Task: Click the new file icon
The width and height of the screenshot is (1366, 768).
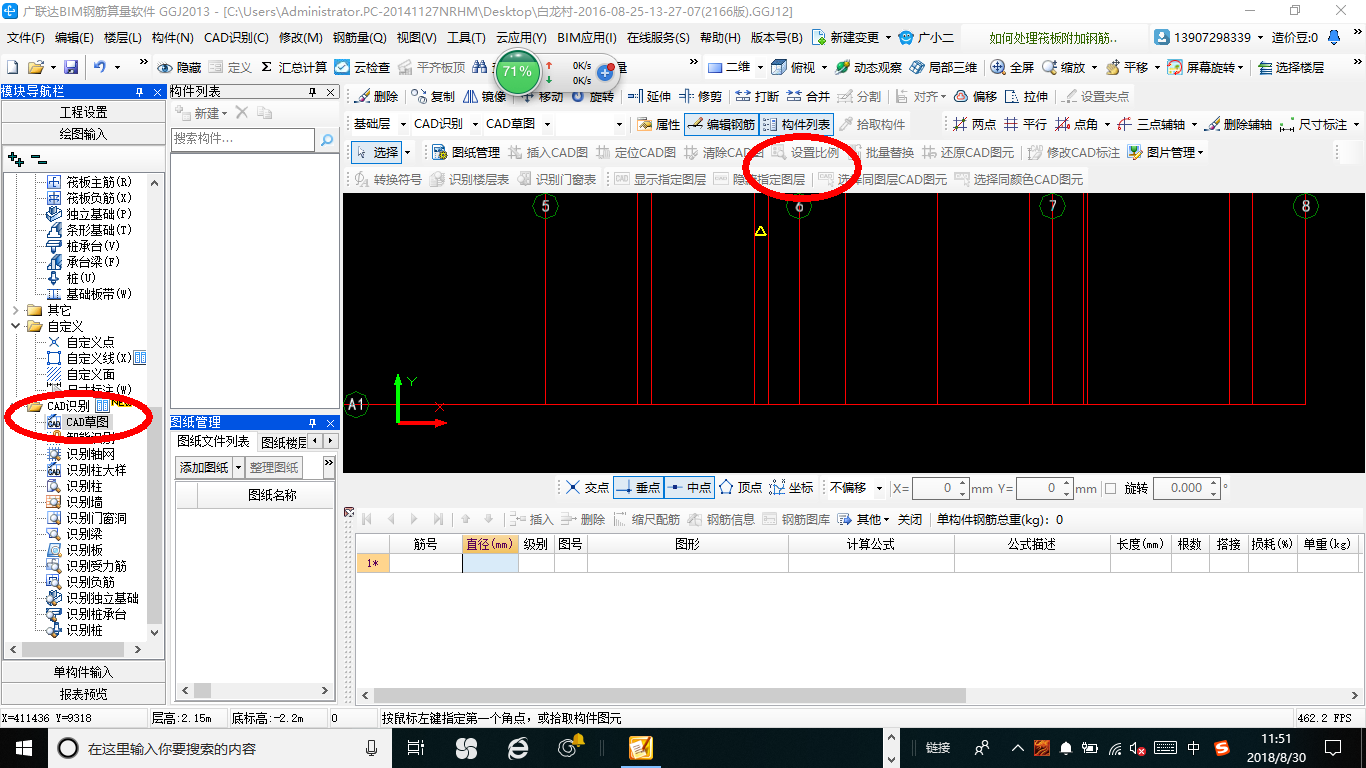Action: coord(13,67)
